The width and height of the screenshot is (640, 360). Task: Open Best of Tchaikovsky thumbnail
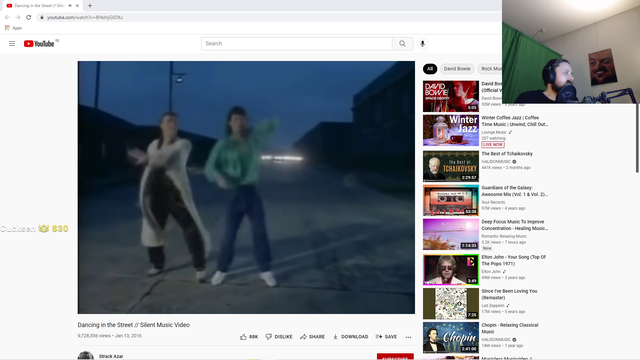click(451, 166)
